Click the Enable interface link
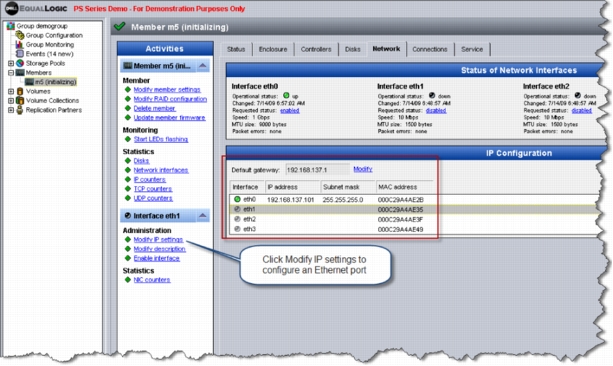Image resolution: width=613 pixels, height=366 pixels. point(156,258)
